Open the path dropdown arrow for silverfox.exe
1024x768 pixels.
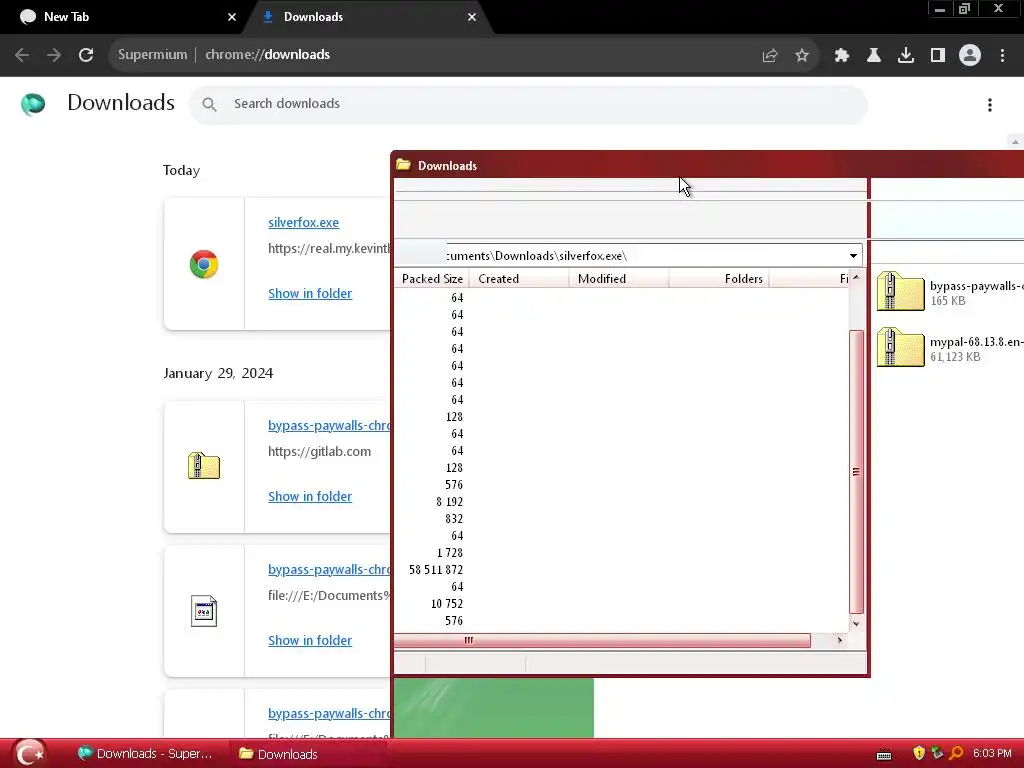point(853,255)
